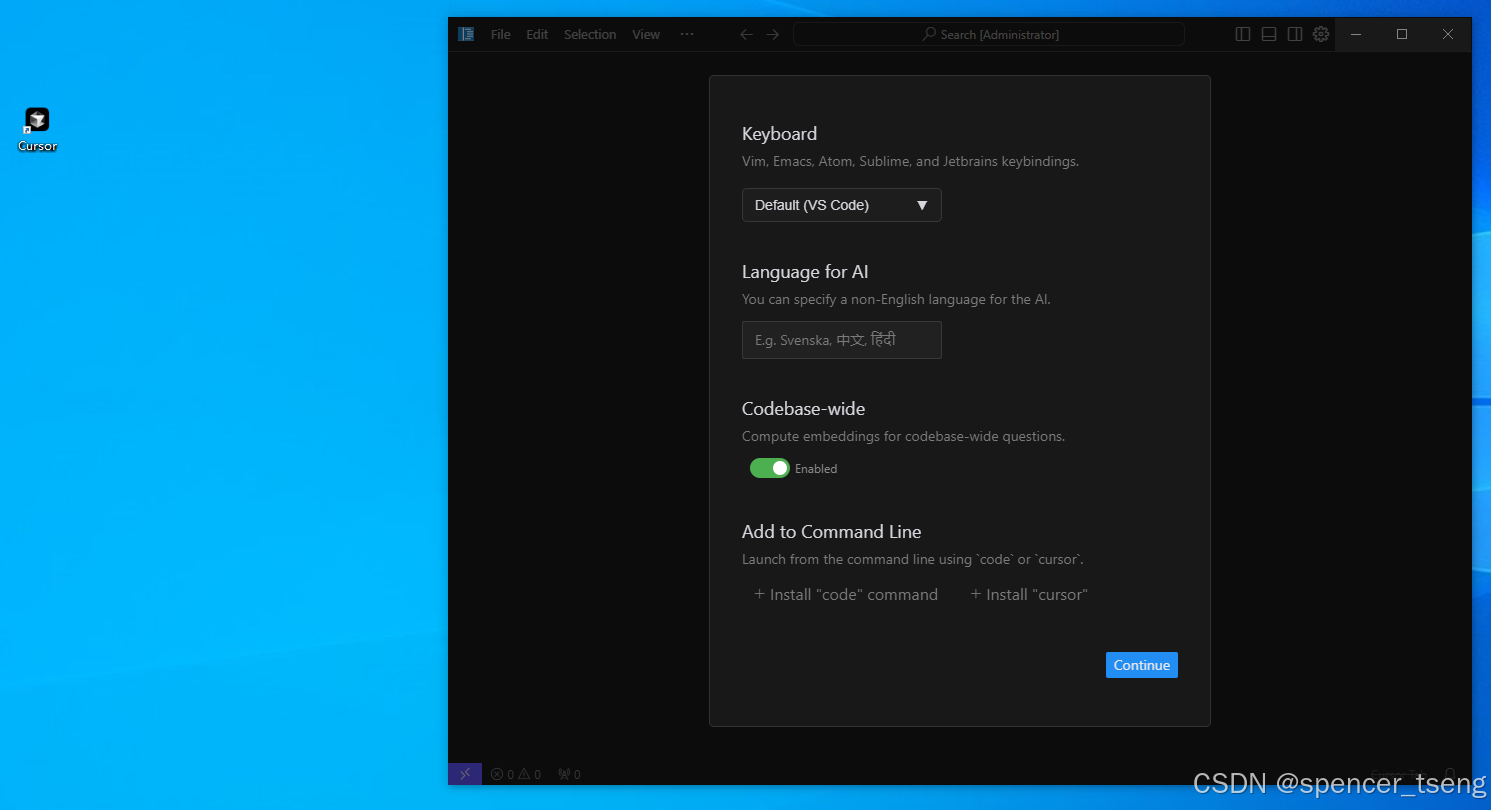
Task: Show more menus via the ellipsis
Action: [687, 34]
